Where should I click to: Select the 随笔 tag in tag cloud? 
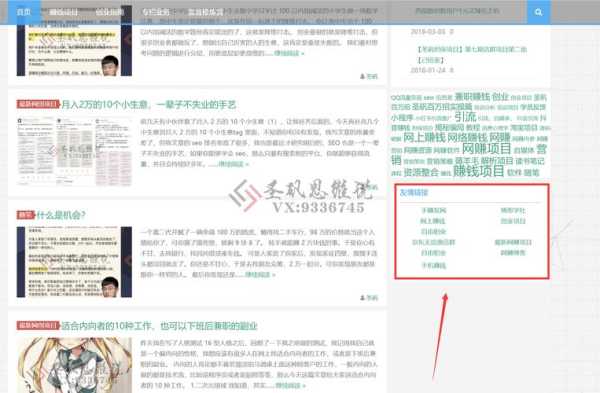(532, 173)
